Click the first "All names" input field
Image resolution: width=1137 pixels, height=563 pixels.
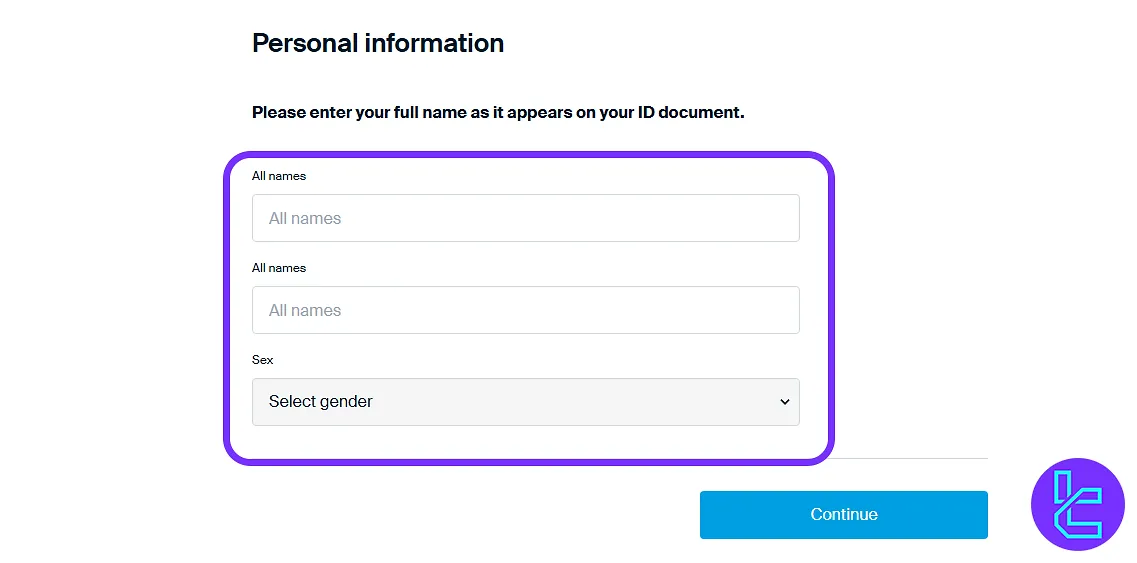pyautogui.click(x=525, y=218)
